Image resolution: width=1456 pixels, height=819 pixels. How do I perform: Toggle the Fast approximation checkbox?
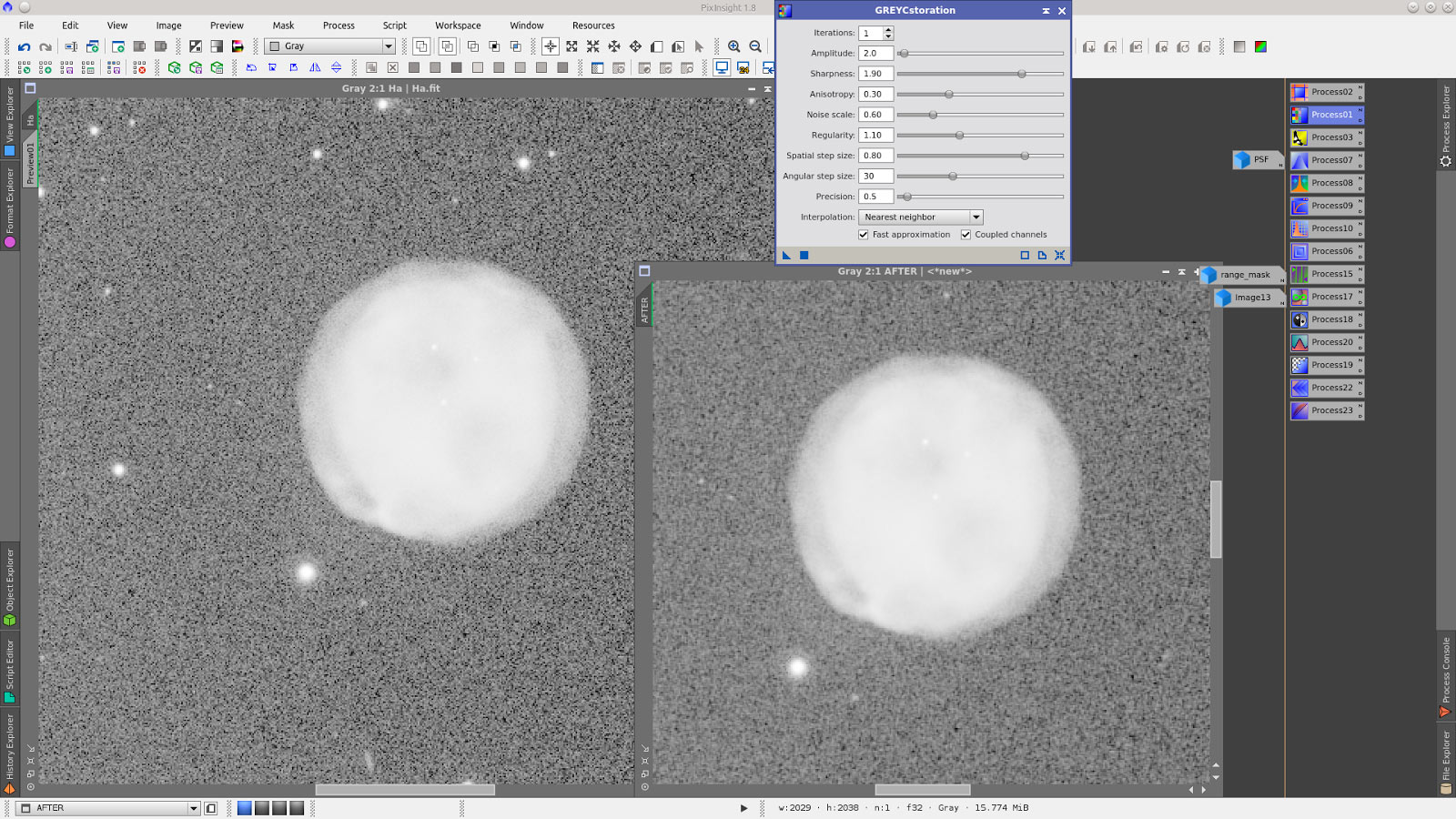tap(864, 235)
